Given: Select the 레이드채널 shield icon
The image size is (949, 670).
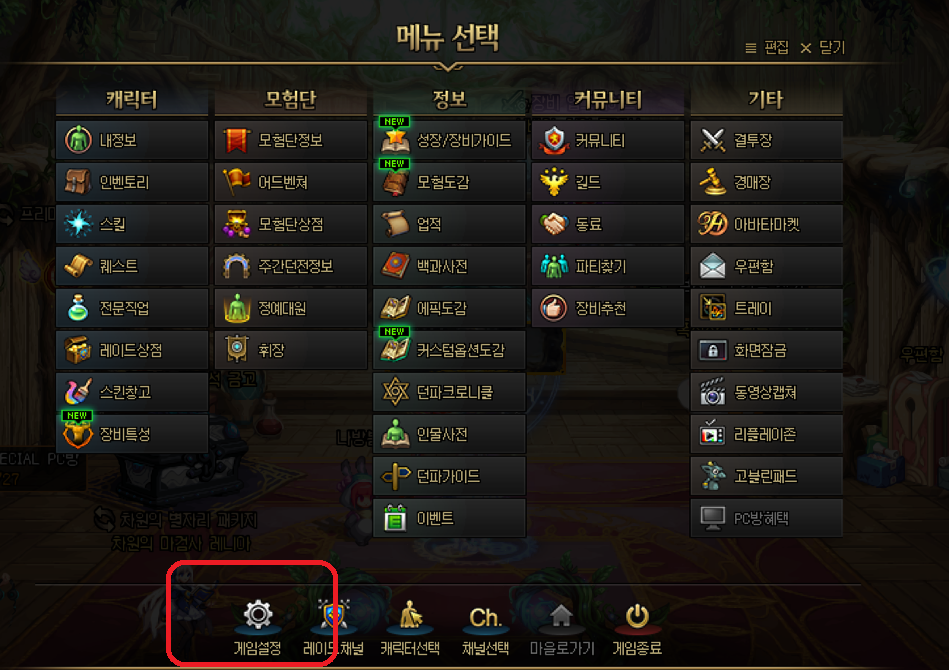Looking at the screenshot, I should coord(334,615).
